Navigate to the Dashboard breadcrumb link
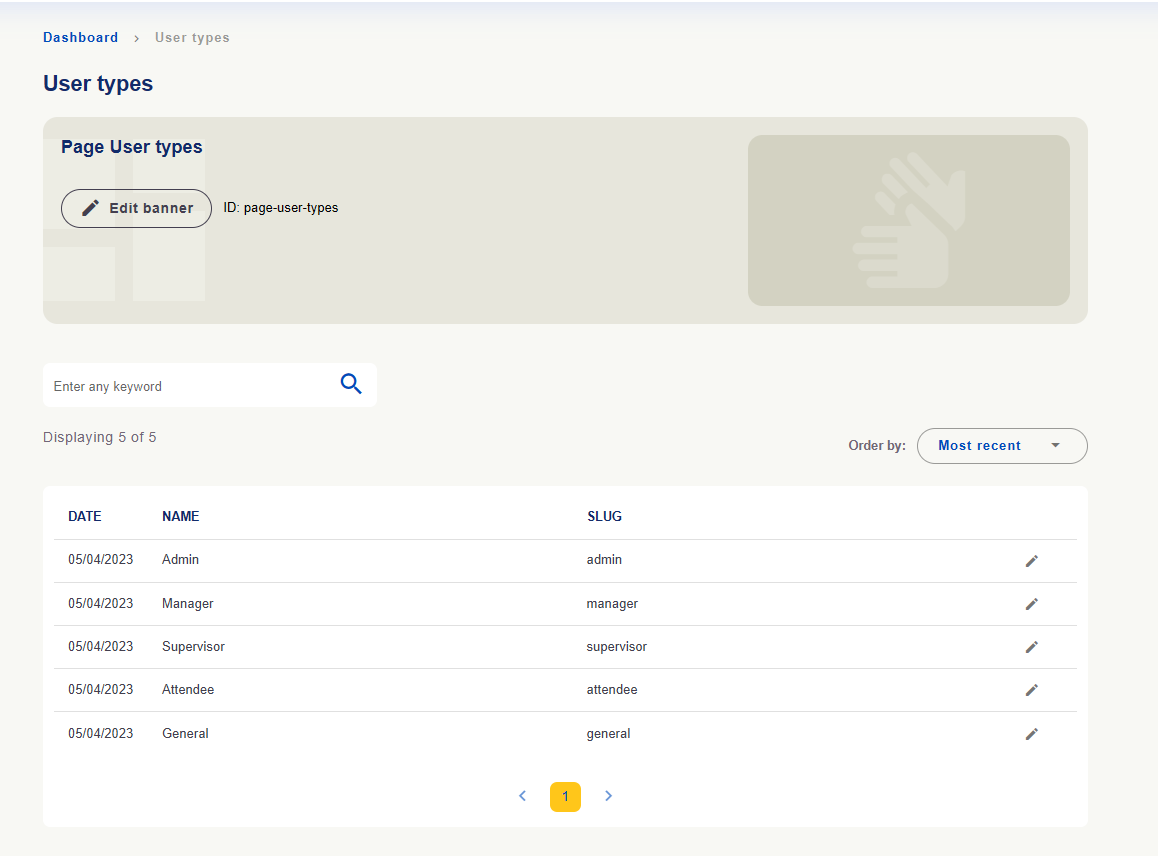 coord(80,38)
